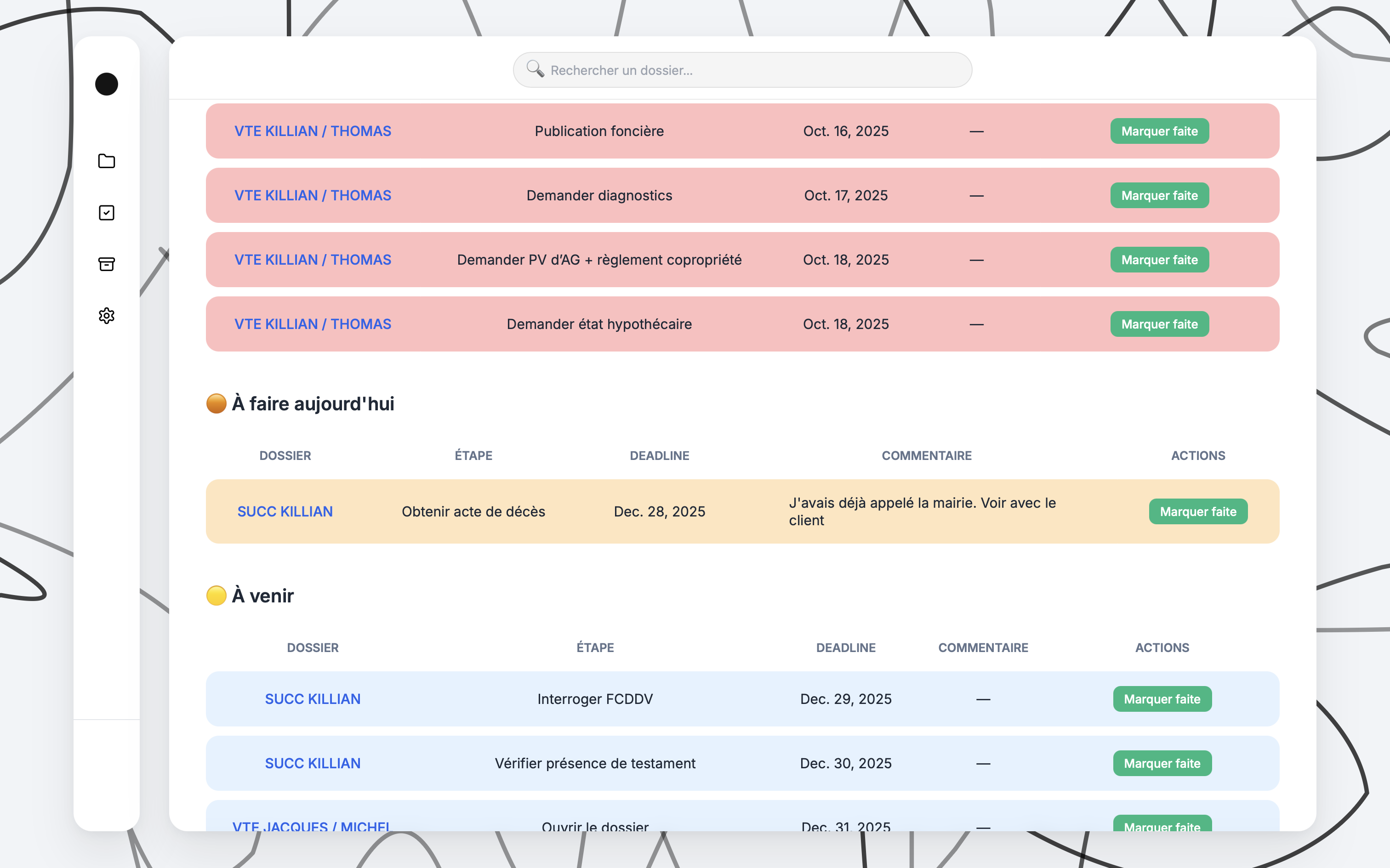
Task: Open the dossiers folder view in sidebar
Action: pyautogui.click(x=107, y=161)
